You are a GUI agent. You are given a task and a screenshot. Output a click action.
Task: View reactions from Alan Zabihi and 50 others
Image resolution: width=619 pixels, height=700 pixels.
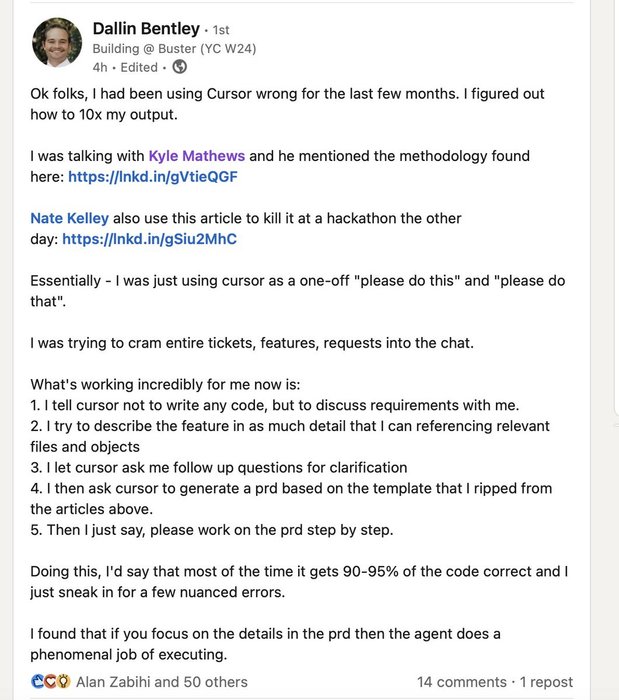click(161, 682)
